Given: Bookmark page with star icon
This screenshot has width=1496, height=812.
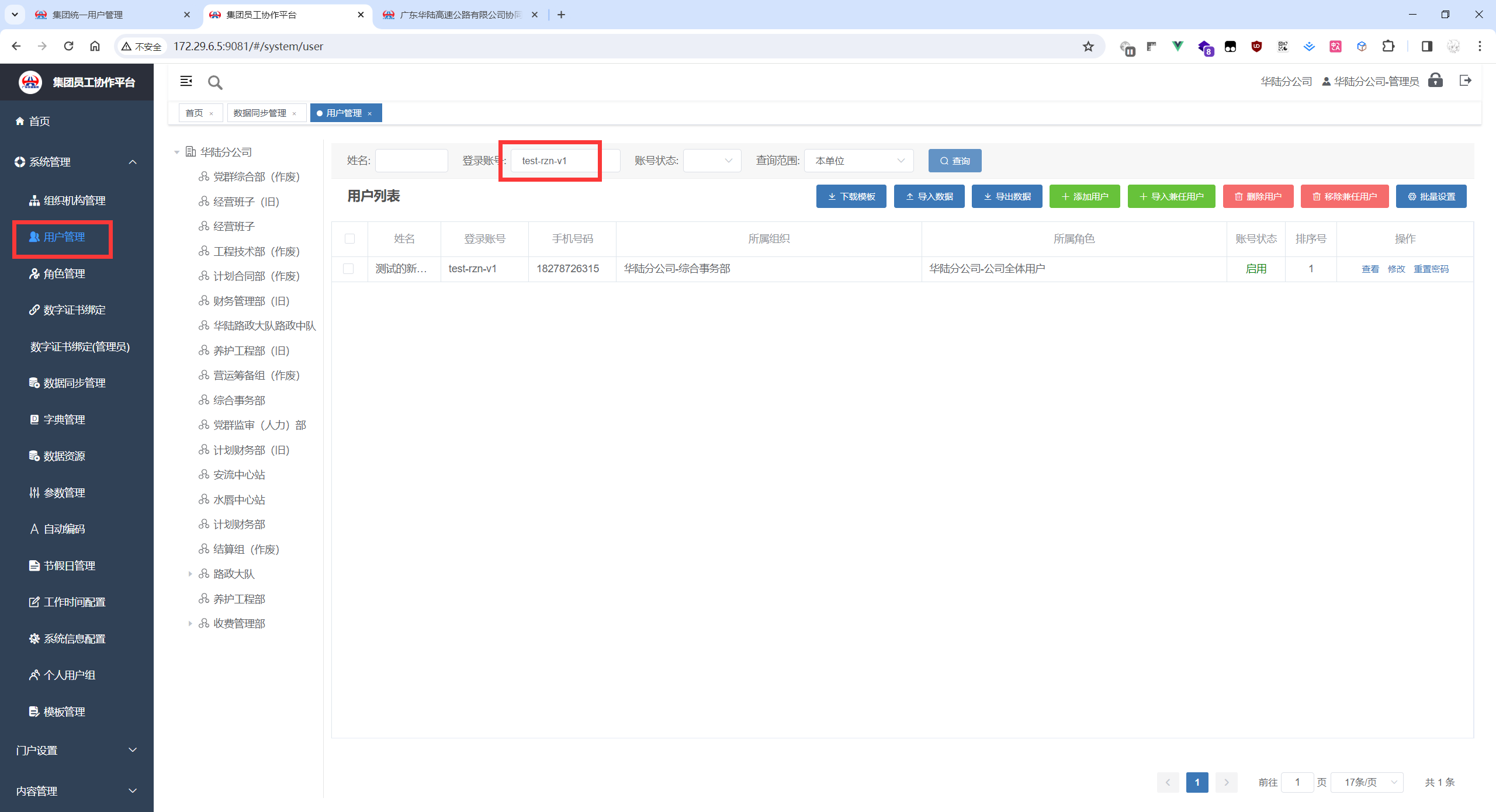Looking at the screenshot, I should (x=1088, y=46).
